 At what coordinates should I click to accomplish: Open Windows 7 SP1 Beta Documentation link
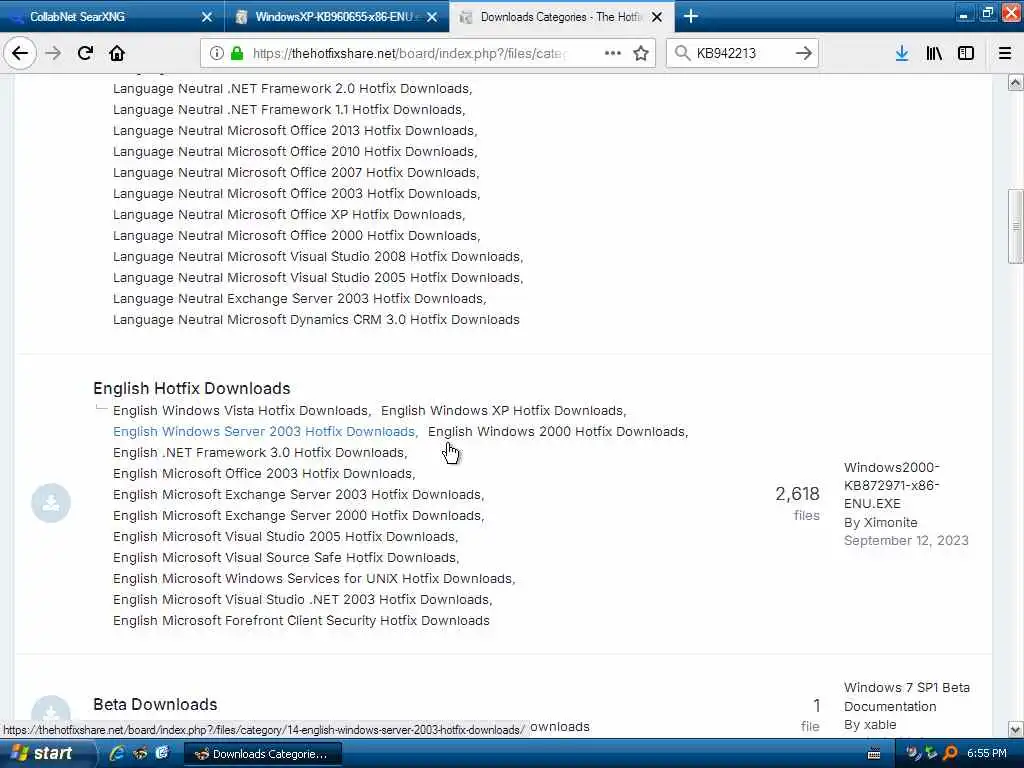coord(906,697)
